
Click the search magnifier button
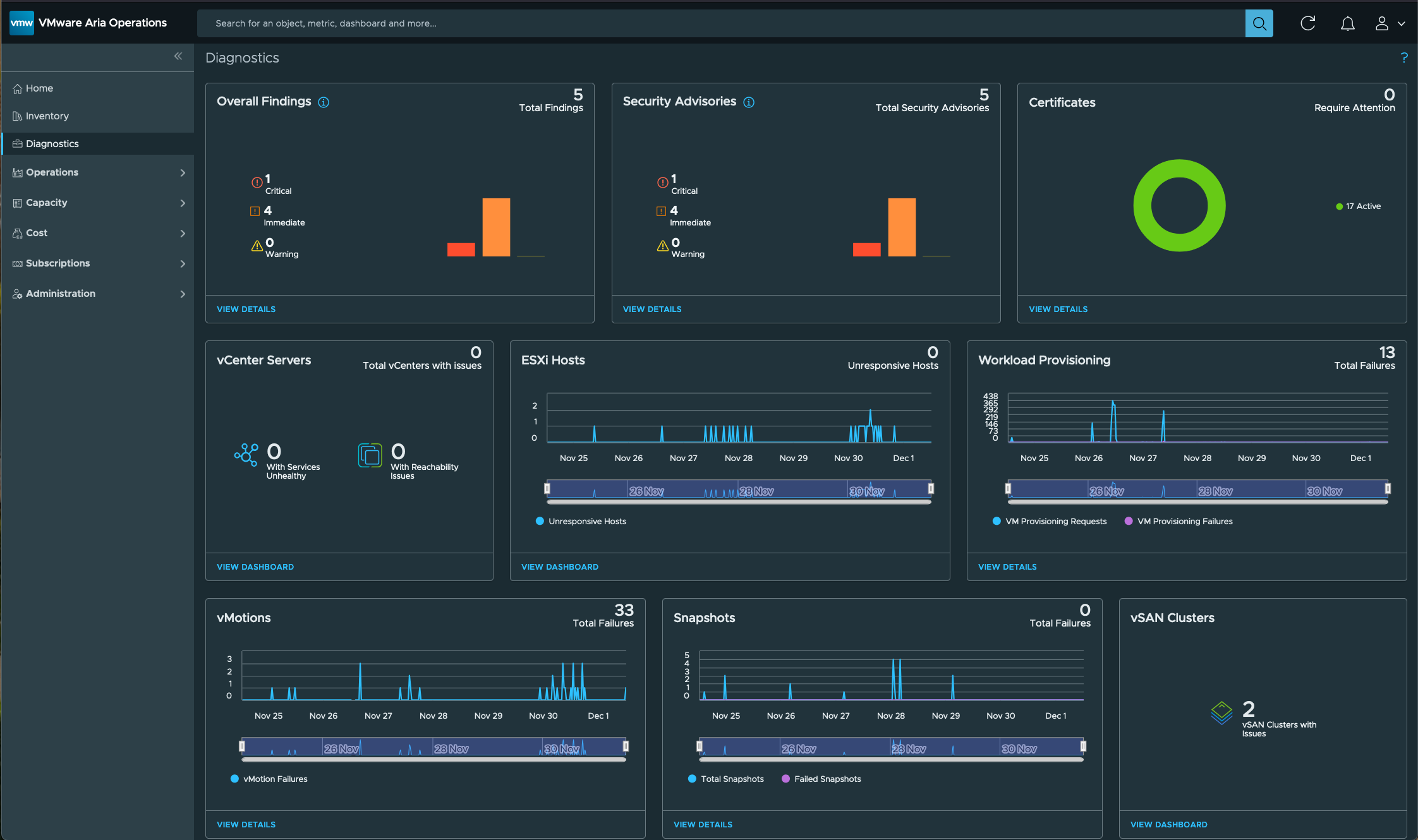pos(1259,23)
